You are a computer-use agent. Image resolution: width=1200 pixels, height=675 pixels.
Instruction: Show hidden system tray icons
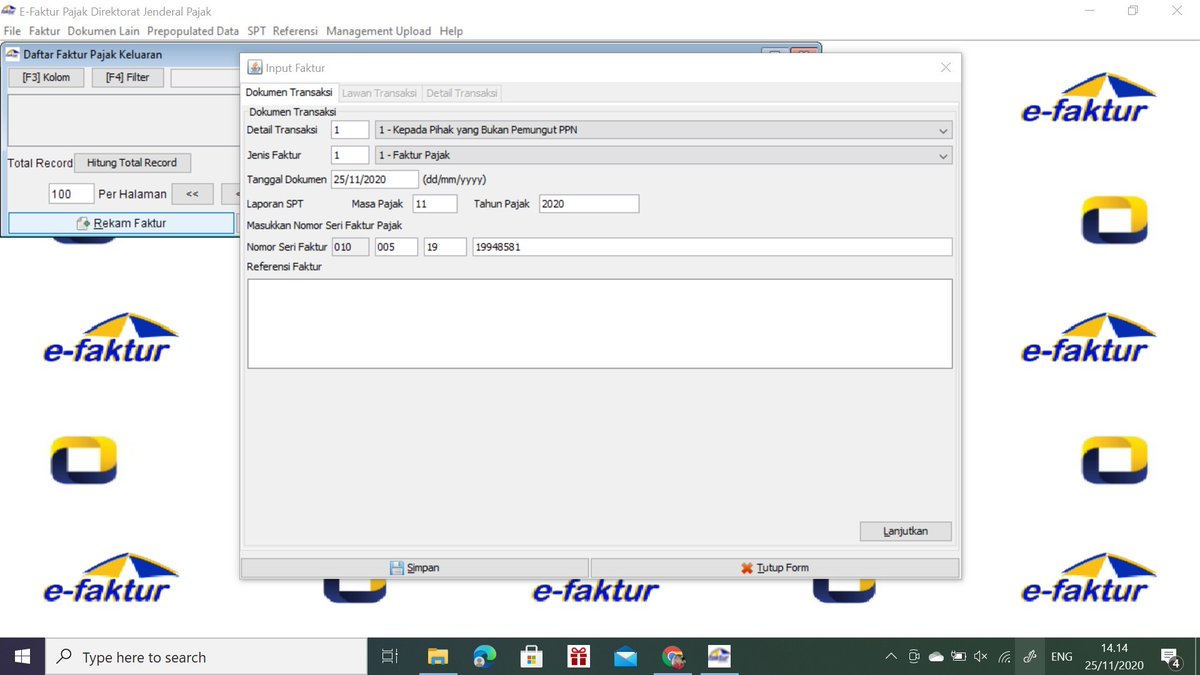(x=891, y=657)
